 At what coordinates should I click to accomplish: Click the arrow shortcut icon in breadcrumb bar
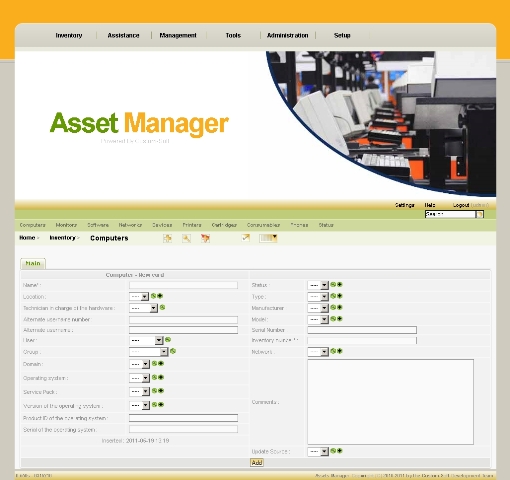246,238
